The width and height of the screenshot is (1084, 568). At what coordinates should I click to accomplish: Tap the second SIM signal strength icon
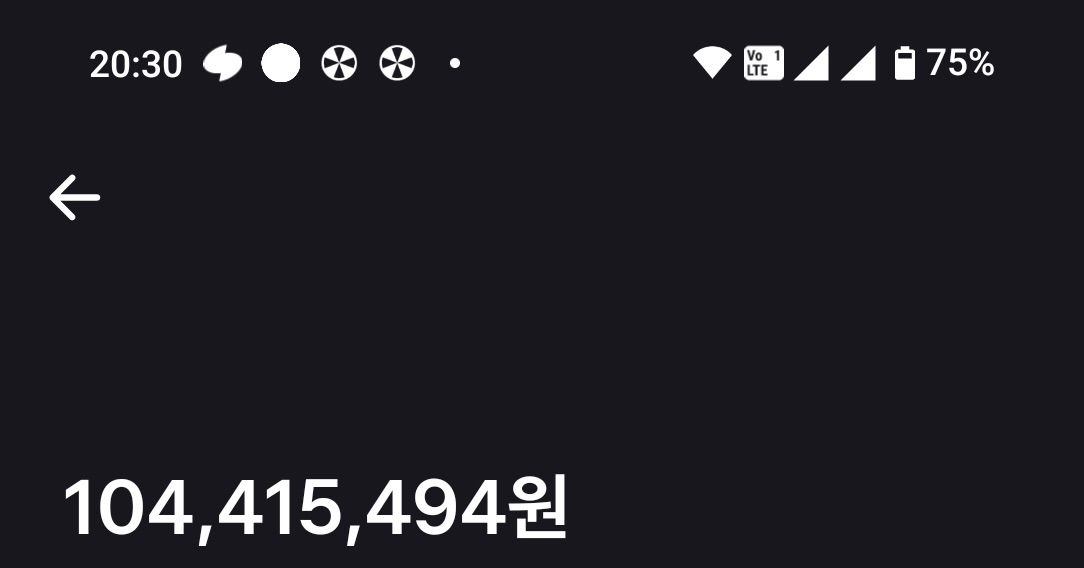tap(858, 64)
